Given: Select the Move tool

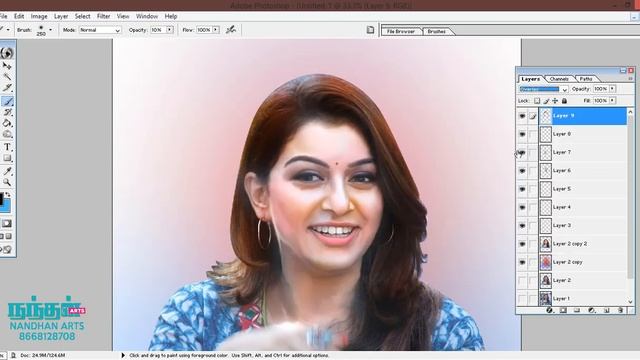Looking at the screenshot, I should tap(7, 65).
